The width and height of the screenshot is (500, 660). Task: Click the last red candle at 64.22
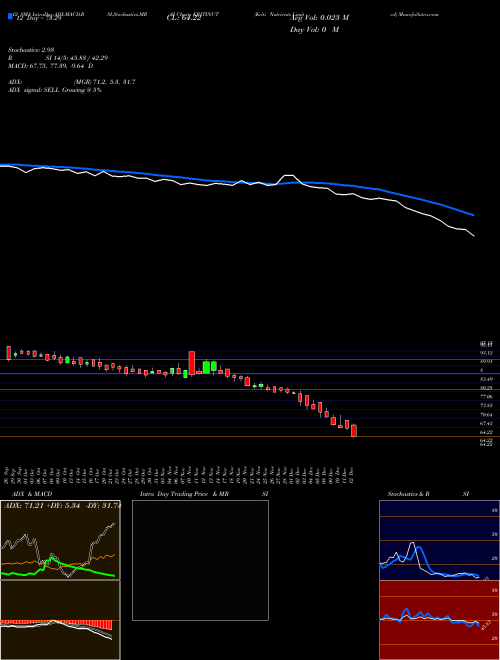click(x=354, y=431)
